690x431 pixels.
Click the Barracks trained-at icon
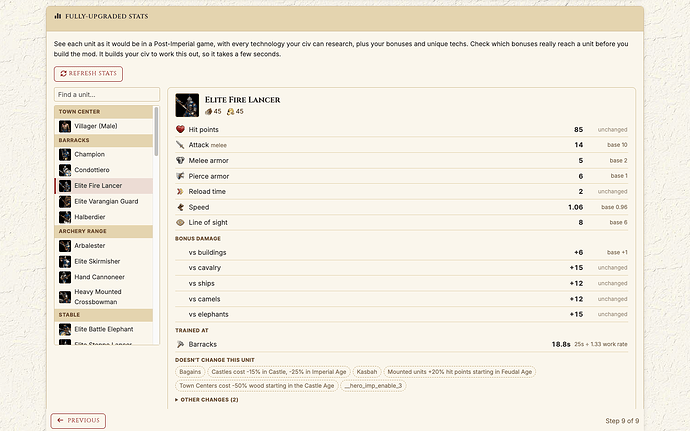(x=180, y=344)
